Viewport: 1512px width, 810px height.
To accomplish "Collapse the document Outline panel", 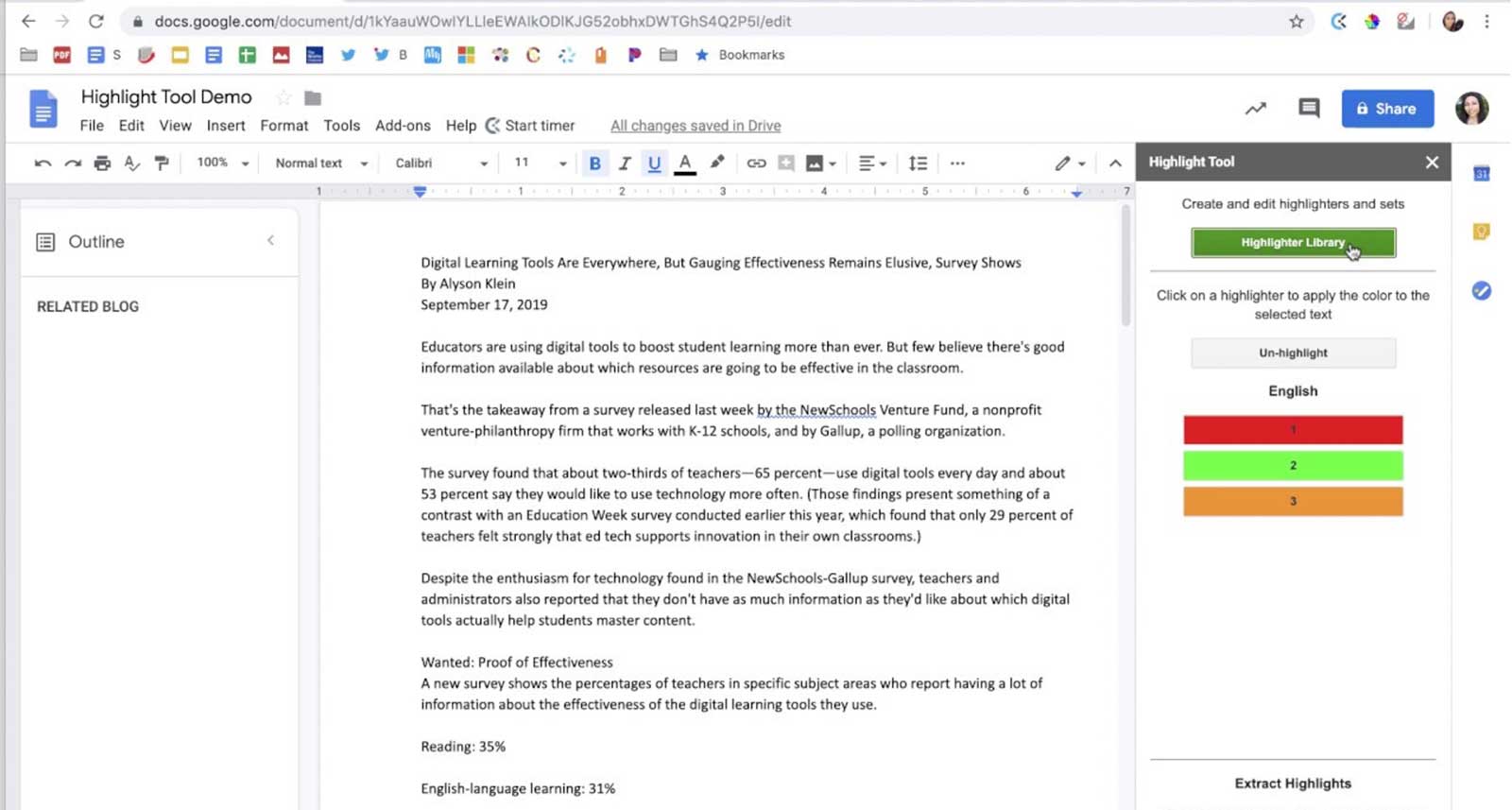I will (x=271, y=241).
